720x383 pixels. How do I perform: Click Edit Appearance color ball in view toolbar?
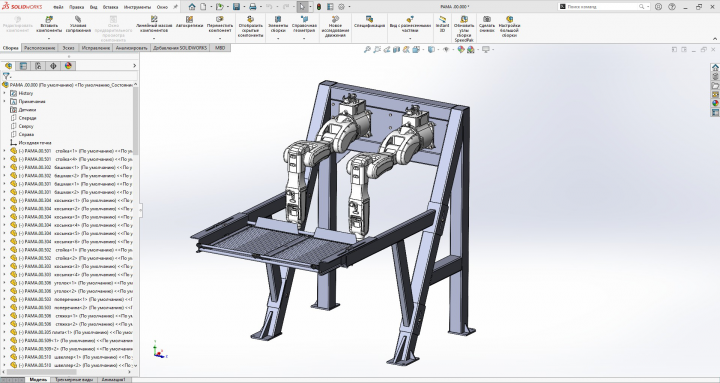click(461, 50)
